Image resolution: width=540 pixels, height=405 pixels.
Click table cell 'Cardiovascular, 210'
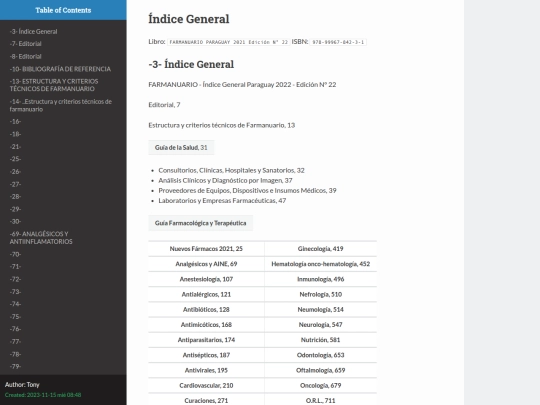(x=206, y=385)
